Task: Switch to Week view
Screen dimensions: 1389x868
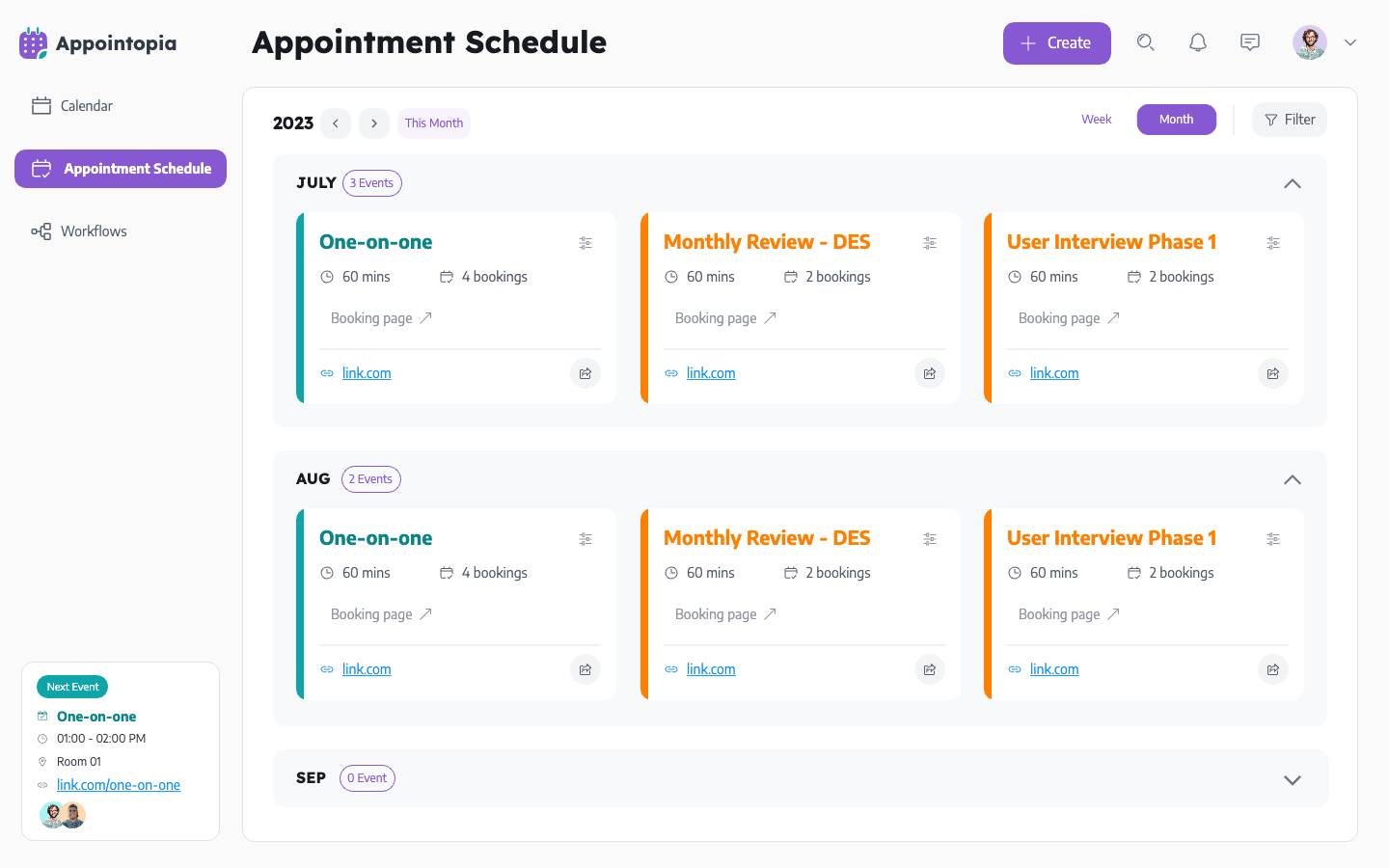Action: point(1096,120)
